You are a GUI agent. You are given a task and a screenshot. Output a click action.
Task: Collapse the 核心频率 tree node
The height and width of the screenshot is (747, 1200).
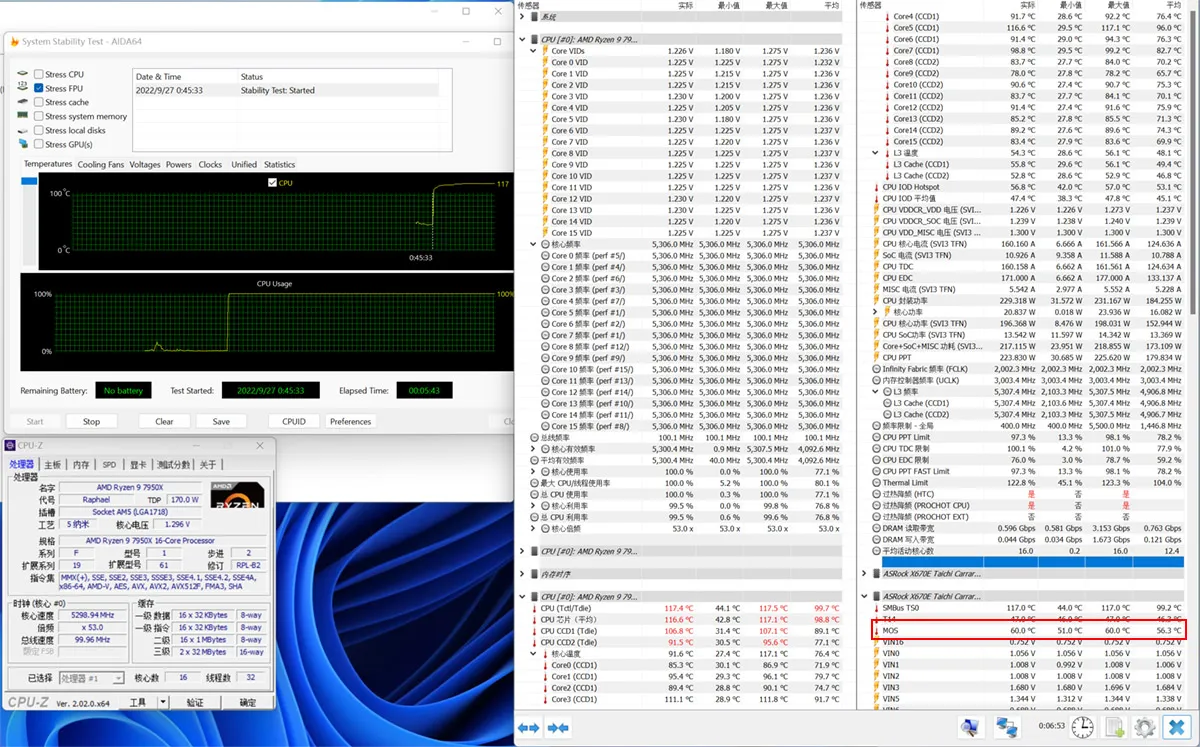point(533,244)
